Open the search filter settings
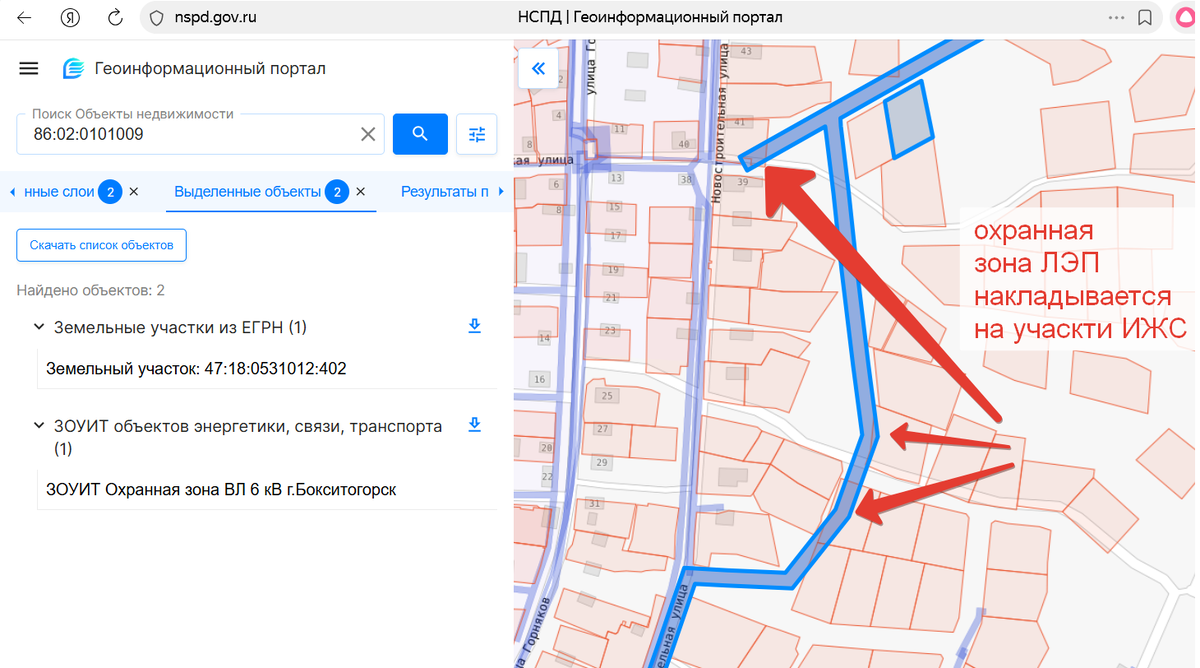Screen dimensions: 1200x668 (x=477, y=134)
